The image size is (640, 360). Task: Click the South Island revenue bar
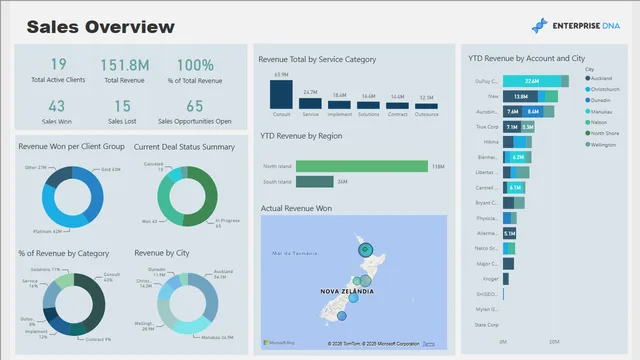[x=315, y=182]
